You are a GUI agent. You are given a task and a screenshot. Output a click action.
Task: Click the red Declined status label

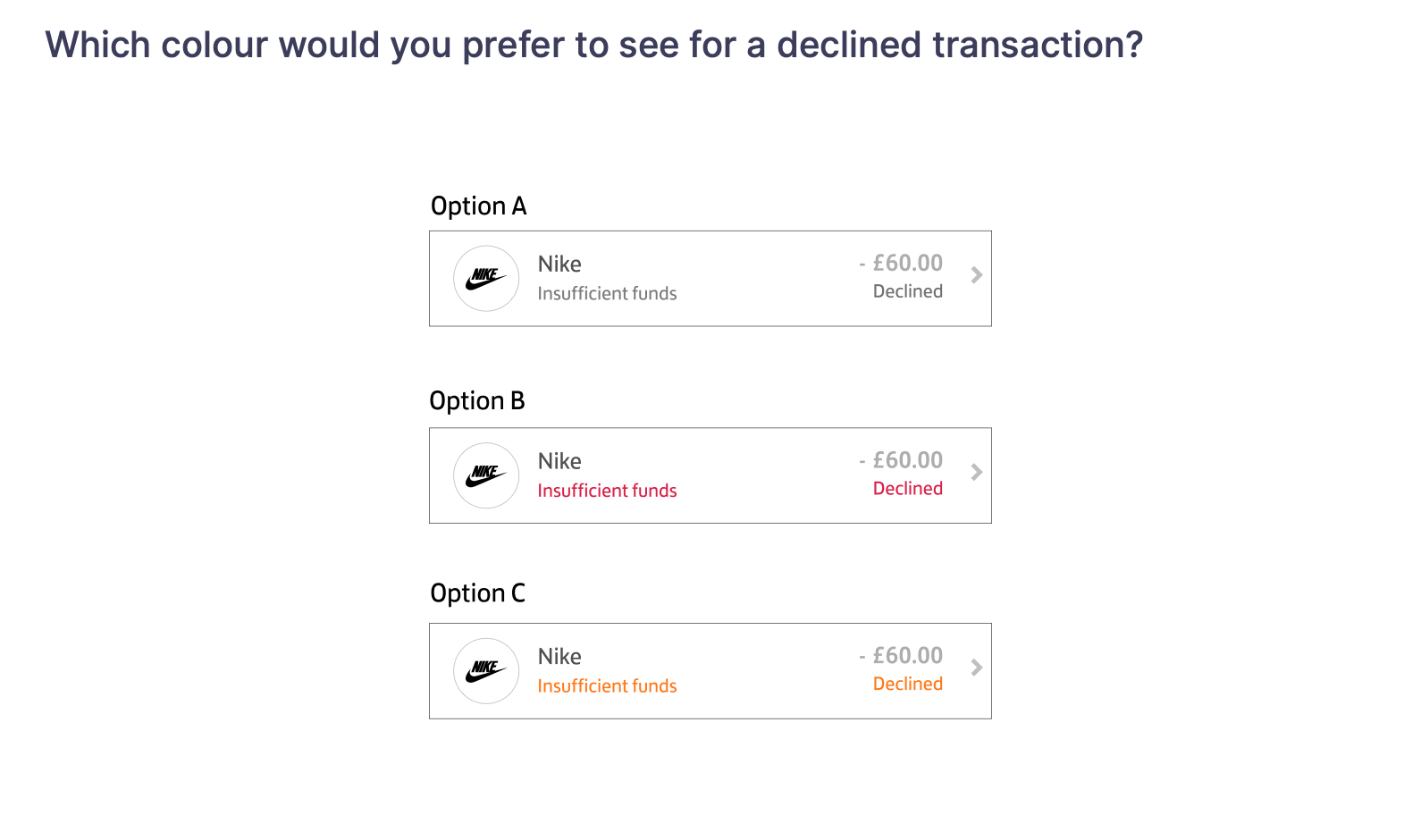907,488
